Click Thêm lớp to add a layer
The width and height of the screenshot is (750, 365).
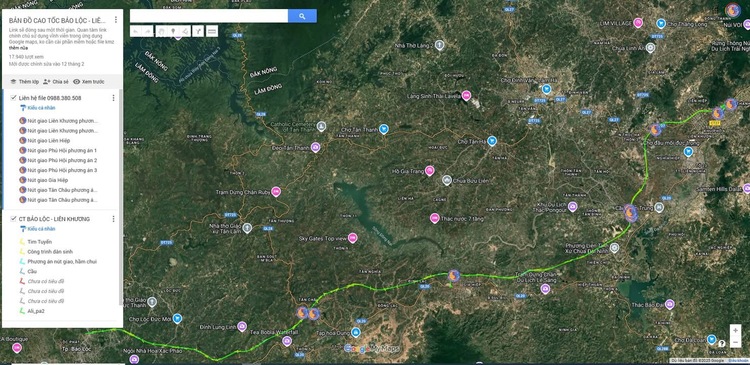(x=24, y=82)
